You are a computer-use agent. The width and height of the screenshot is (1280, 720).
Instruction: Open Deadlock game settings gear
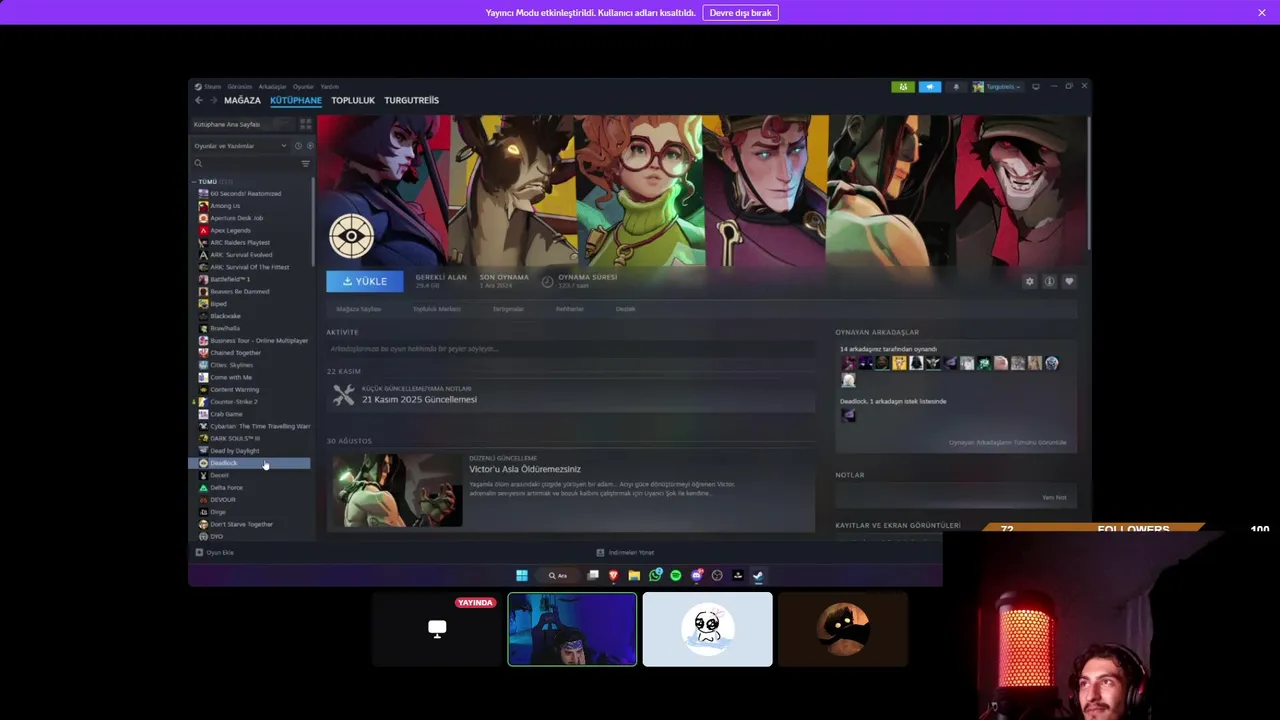1029,282
